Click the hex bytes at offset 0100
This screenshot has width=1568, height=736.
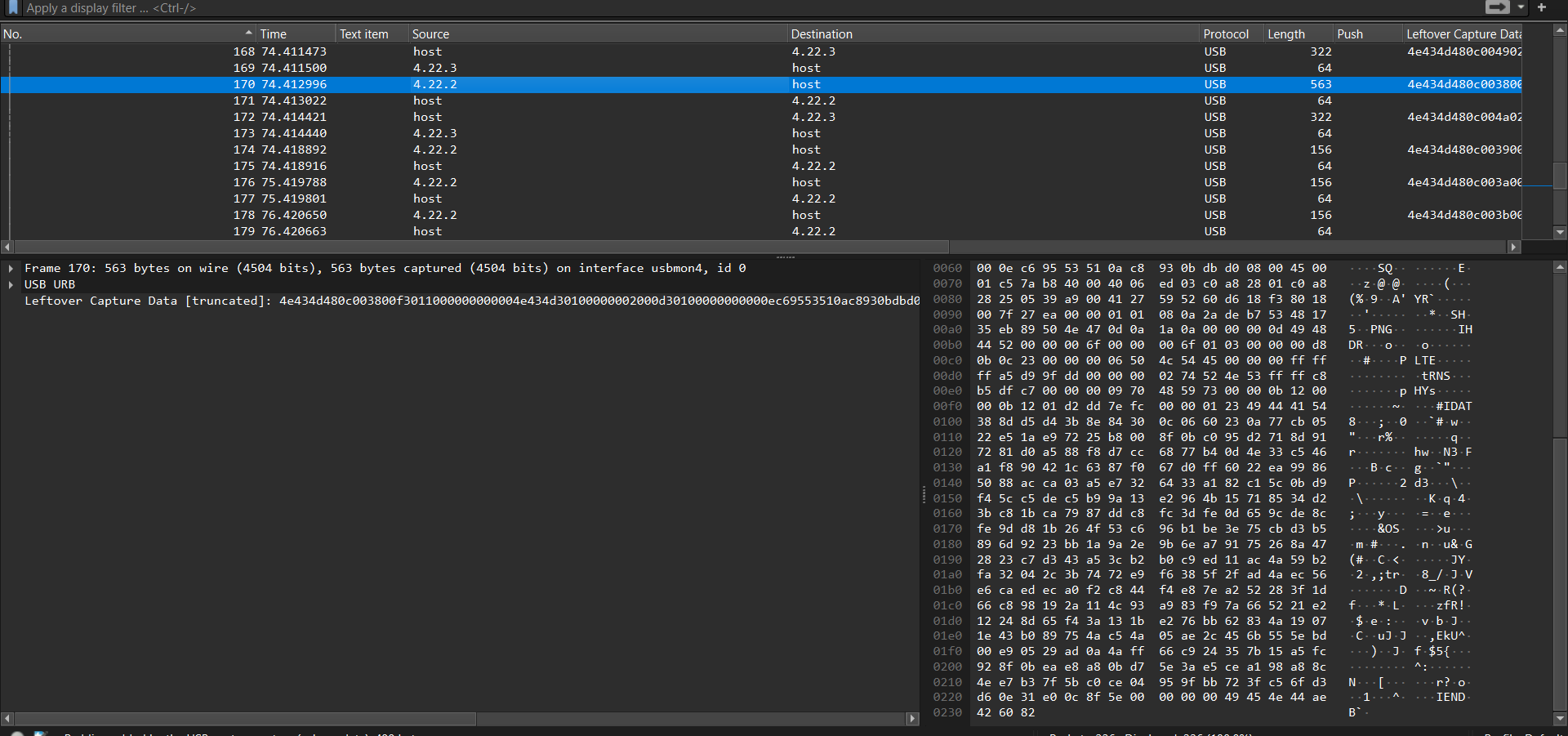pyautogui.click(x=1151, y=422)
